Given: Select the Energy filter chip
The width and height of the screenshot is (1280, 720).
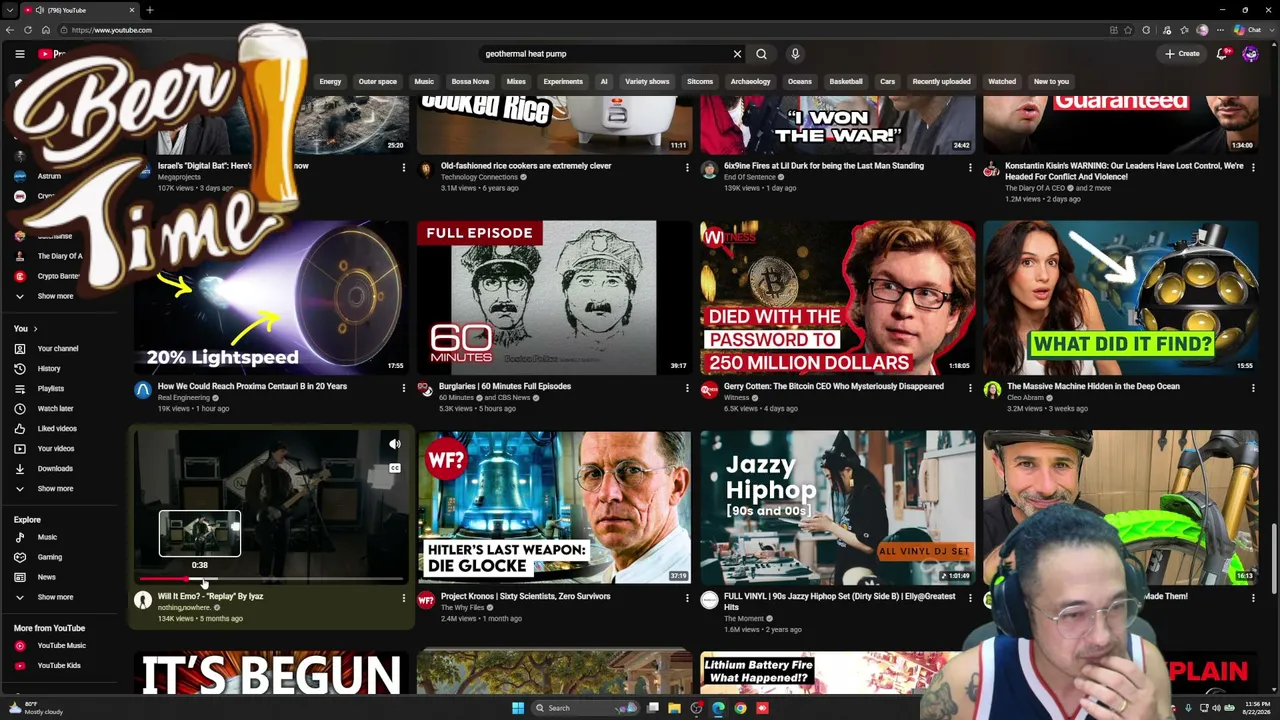Looking at the screenshot, I should coord(330,82).
